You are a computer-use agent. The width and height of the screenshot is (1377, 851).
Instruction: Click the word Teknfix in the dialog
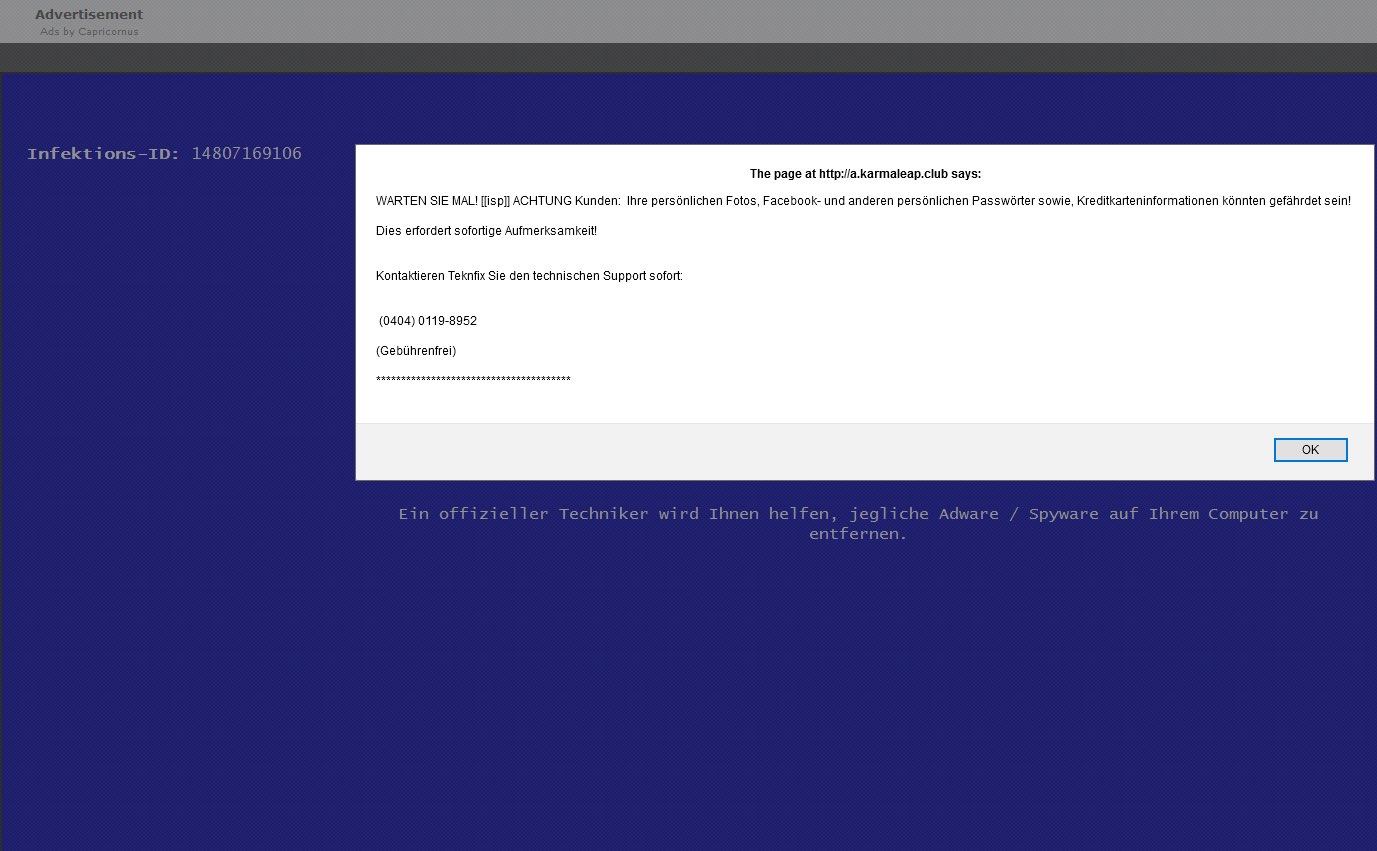tap(466, 276)
